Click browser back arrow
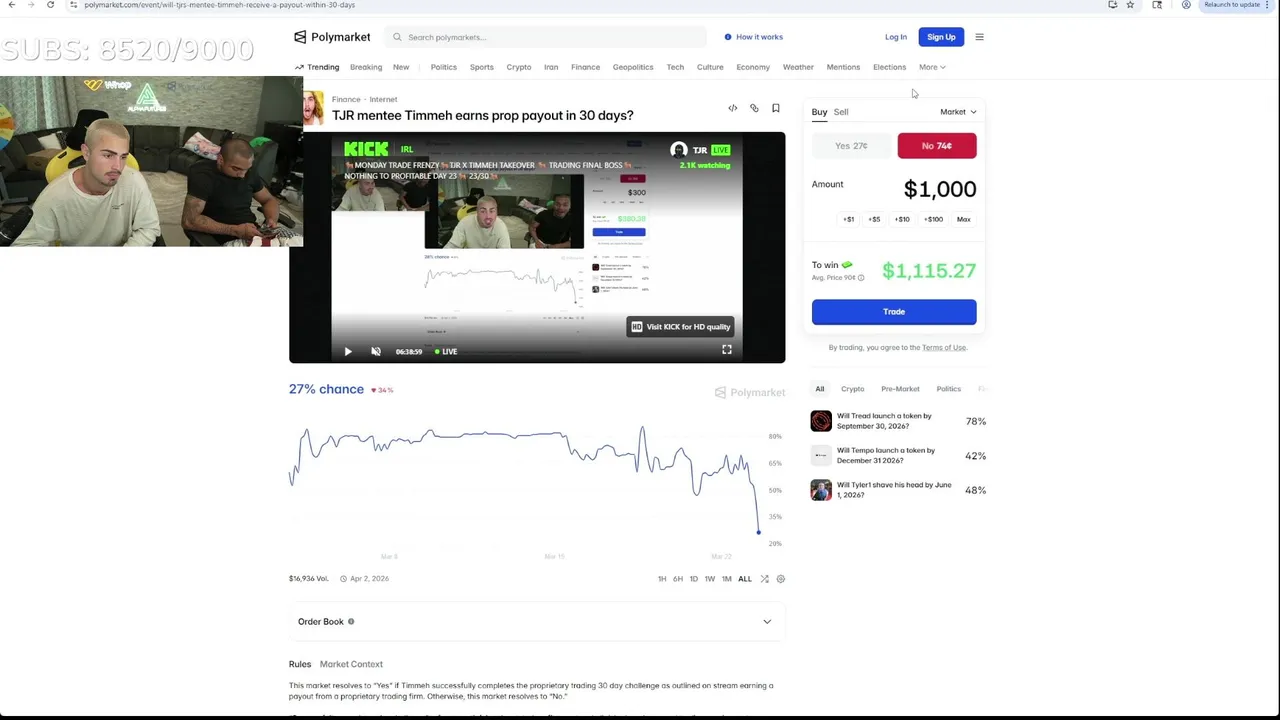This screenshot has width=1280, height=720. click(11, 5)
